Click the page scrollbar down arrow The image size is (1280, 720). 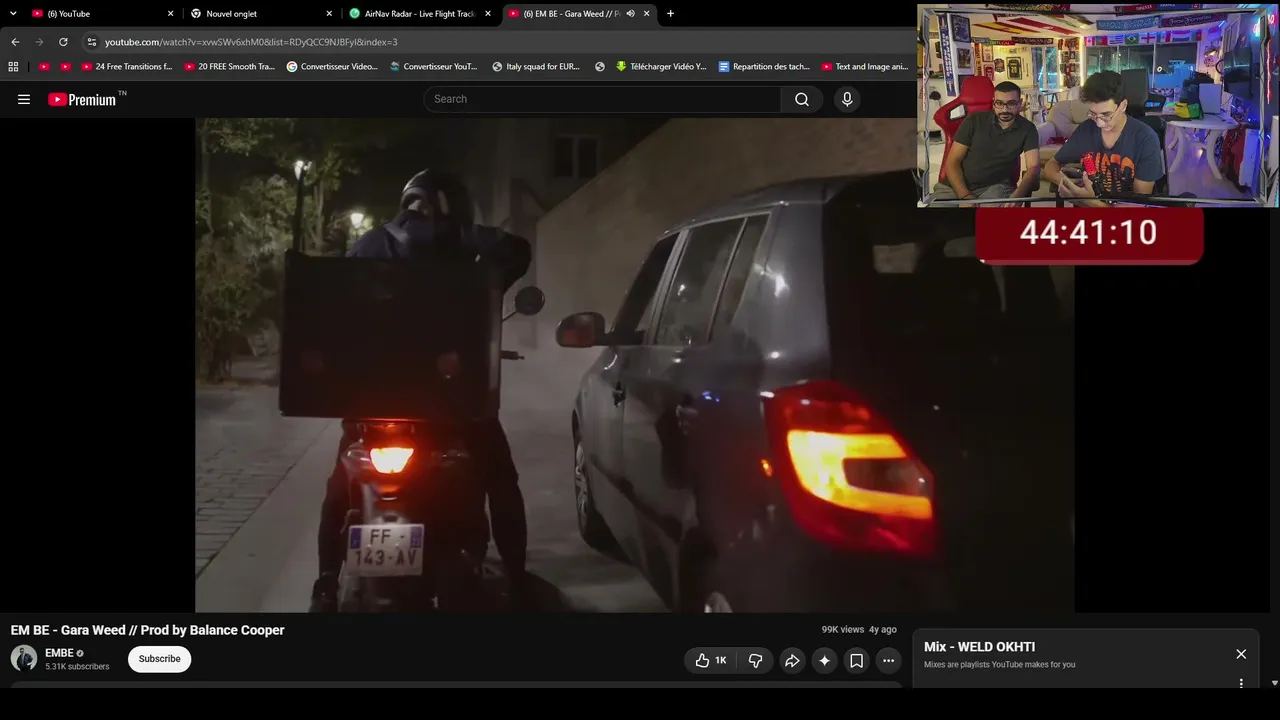pyautogui.click(x=1274, y=683)
